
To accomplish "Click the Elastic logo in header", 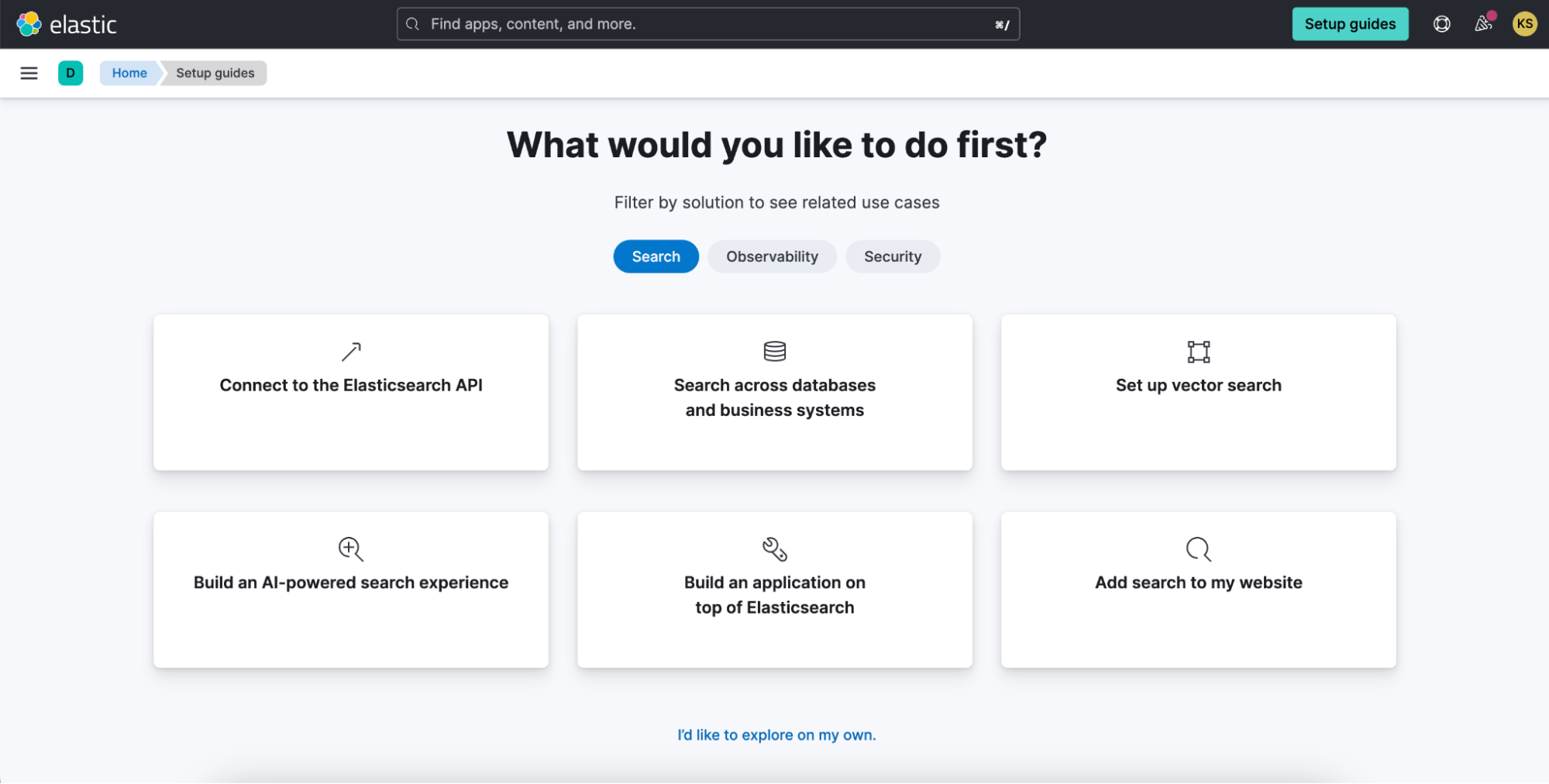I will 67,24.
